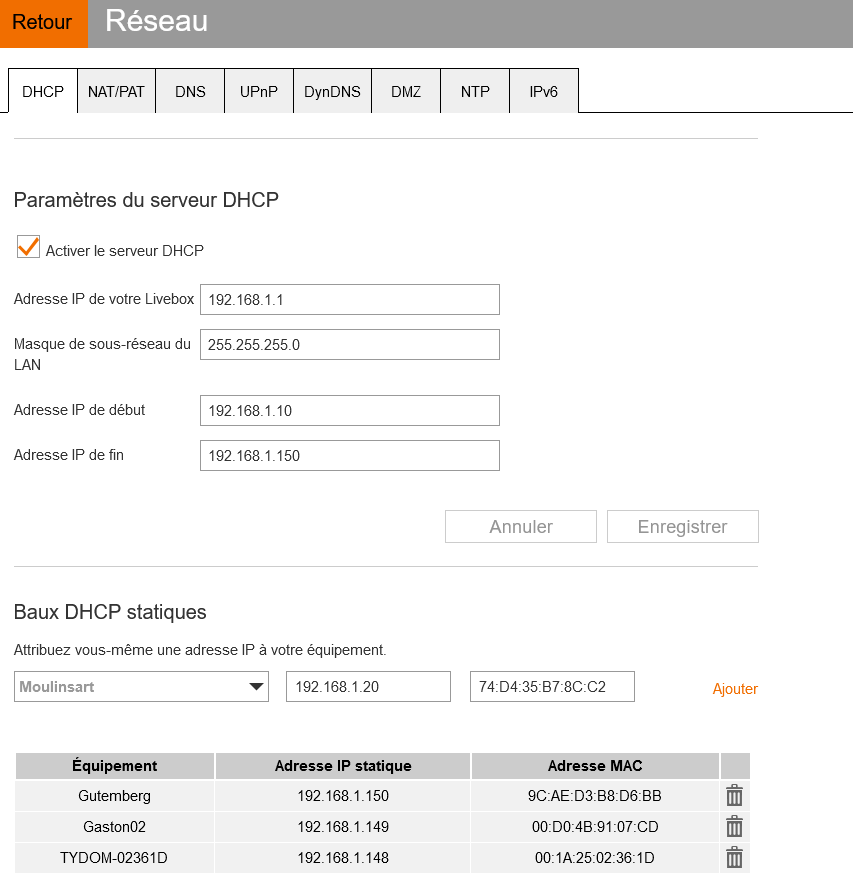Click Enregistrer to save DHCP settings

click(x=682, y=527)
